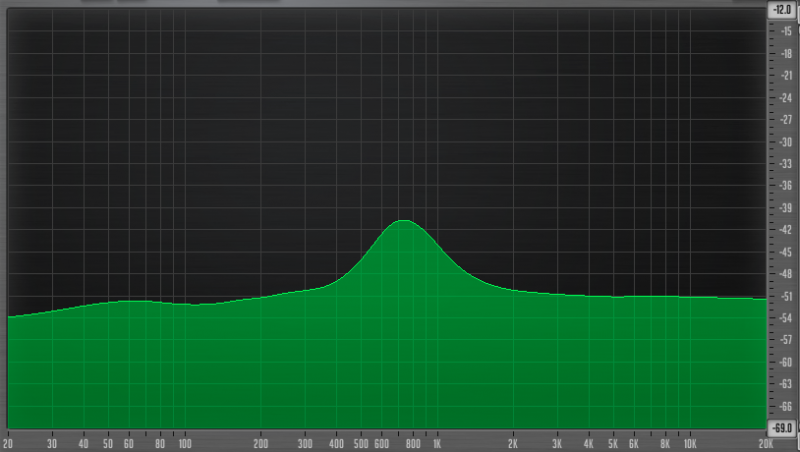
Task: Click the 10K frequency axis label
Action: (x=689, y=443)
